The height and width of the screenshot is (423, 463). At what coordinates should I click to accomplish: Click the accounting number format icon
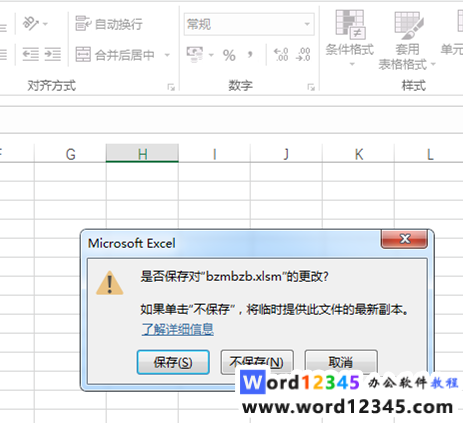[194, 55]
